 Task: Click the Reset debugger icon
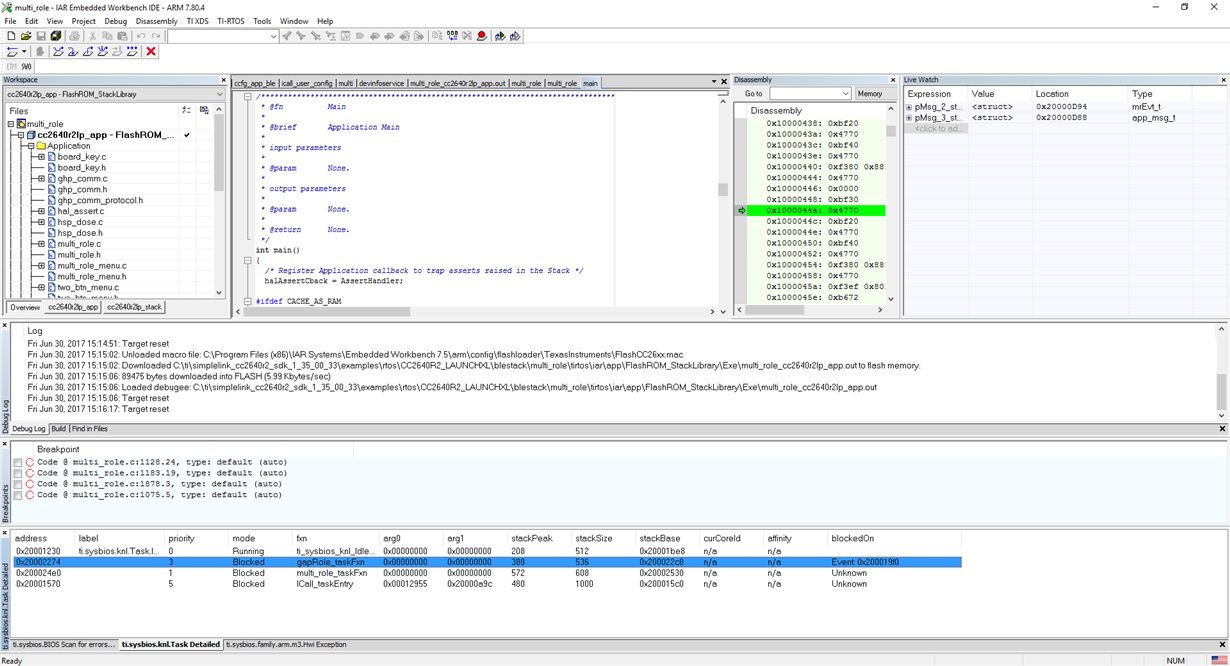point(13,51)
